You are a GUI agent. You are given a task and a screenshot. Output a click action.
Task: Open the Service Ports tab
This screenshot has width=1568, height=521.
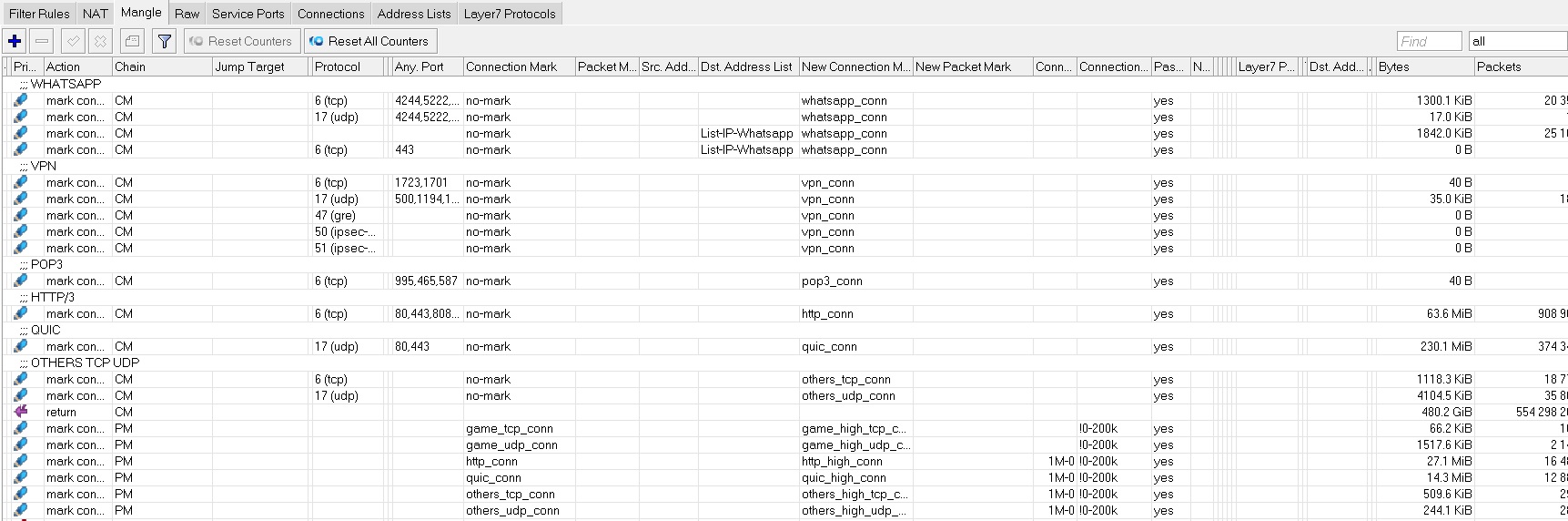(248, 14)
